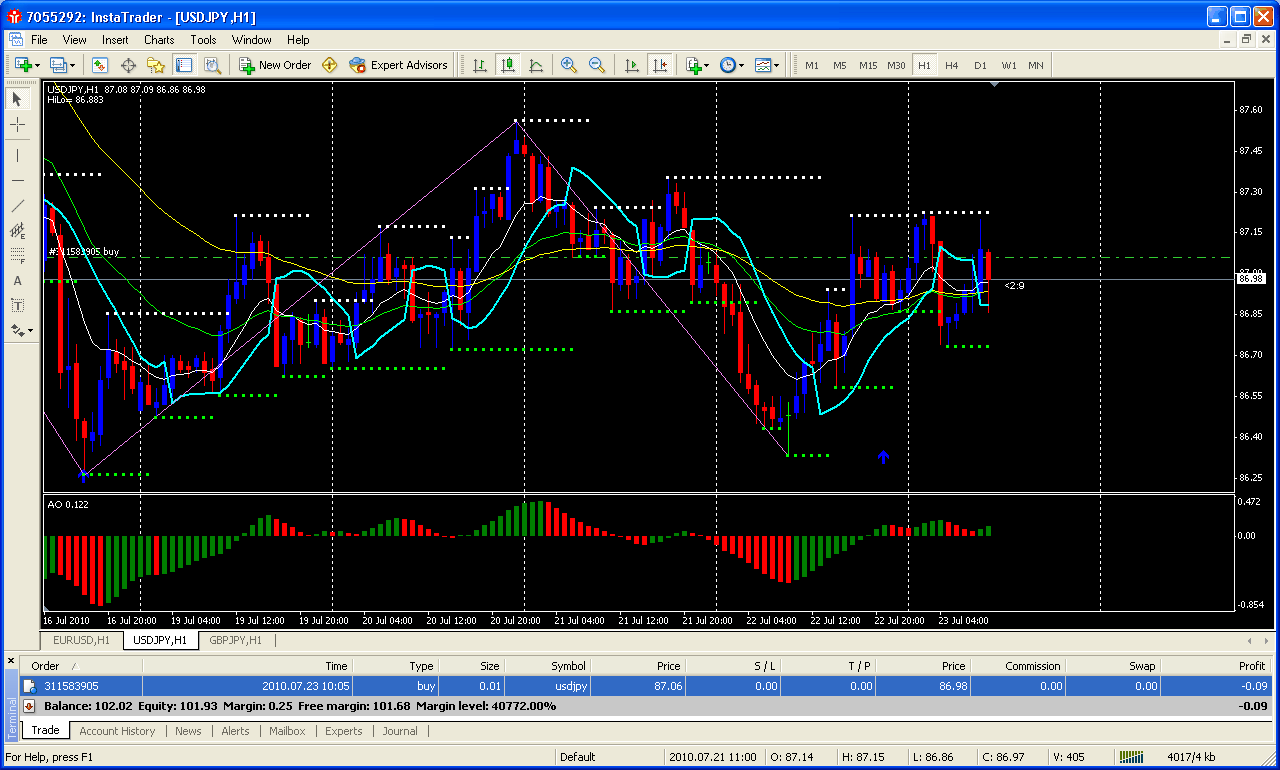Viewport: 1280px width, 770px height.
Task: Switch to the EURUSD,H1 chart tab
Action: tap(81, 640)
